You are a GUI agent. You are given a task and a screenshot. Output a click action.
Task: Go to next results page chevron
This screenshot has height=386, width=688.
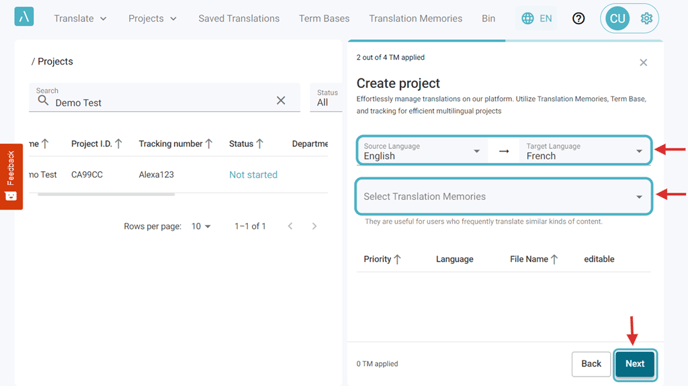314,226
